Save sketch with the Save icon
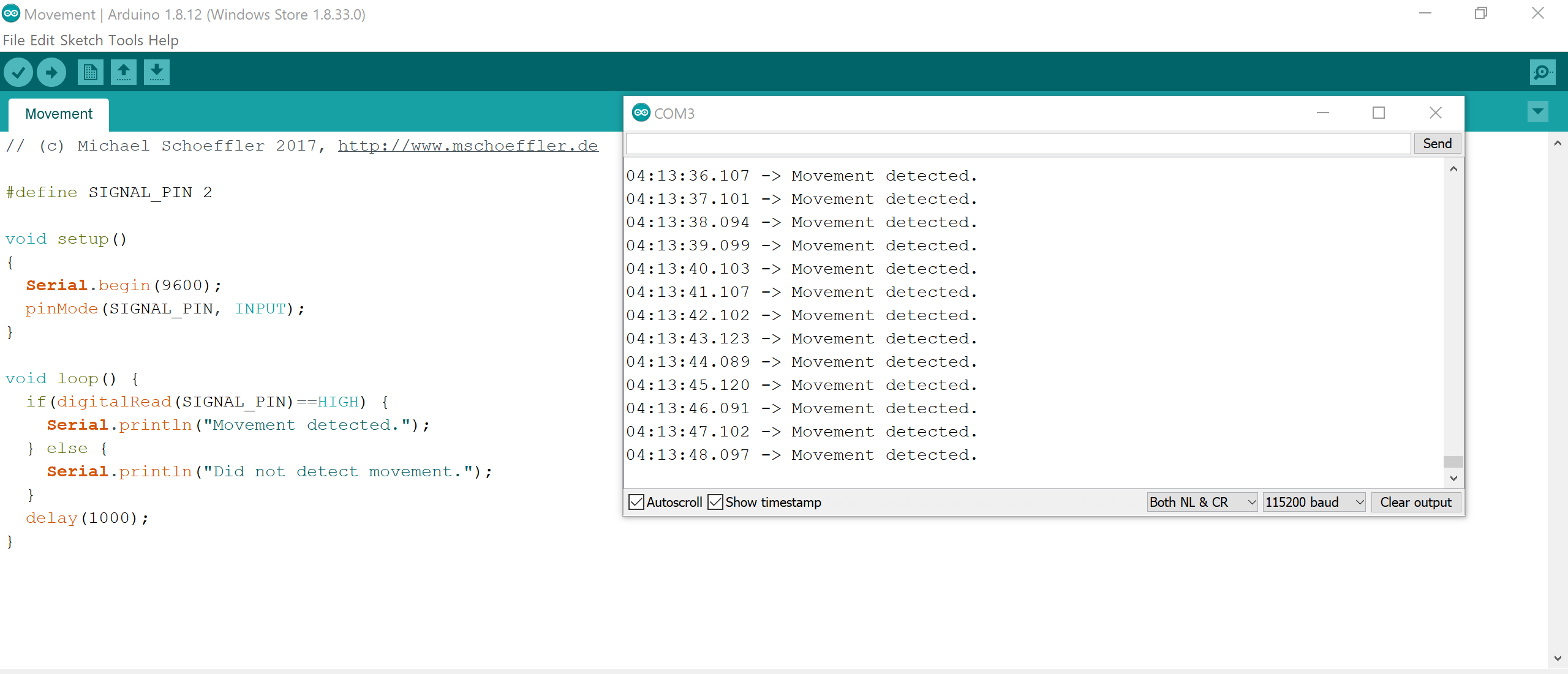This screenshot has width=1568, height=674. click(x=157, y=72)
